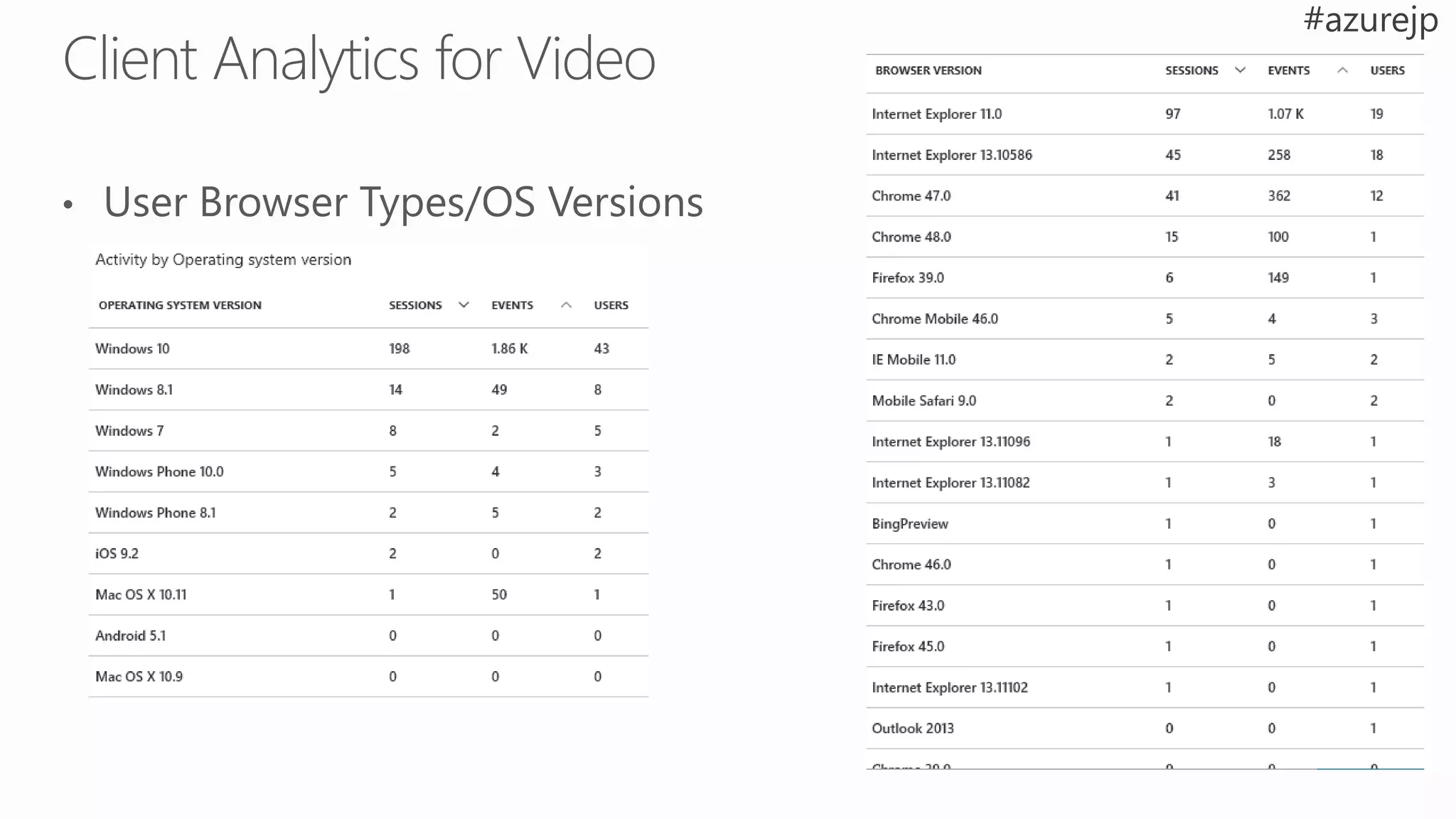The height and width of the screenshot is (819, 1456).
Task: Click Users header in OS table
Action: coord(611,305)
